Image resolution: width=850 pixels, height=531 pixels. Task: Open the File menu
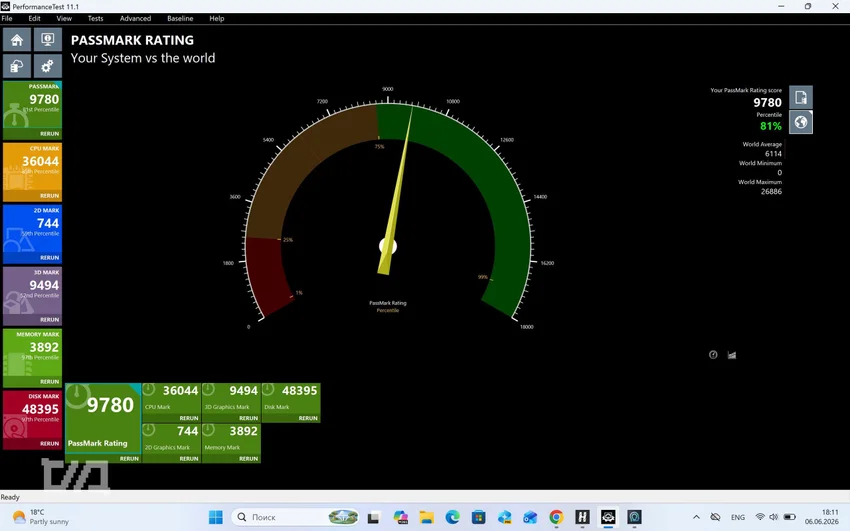[7, 18]
